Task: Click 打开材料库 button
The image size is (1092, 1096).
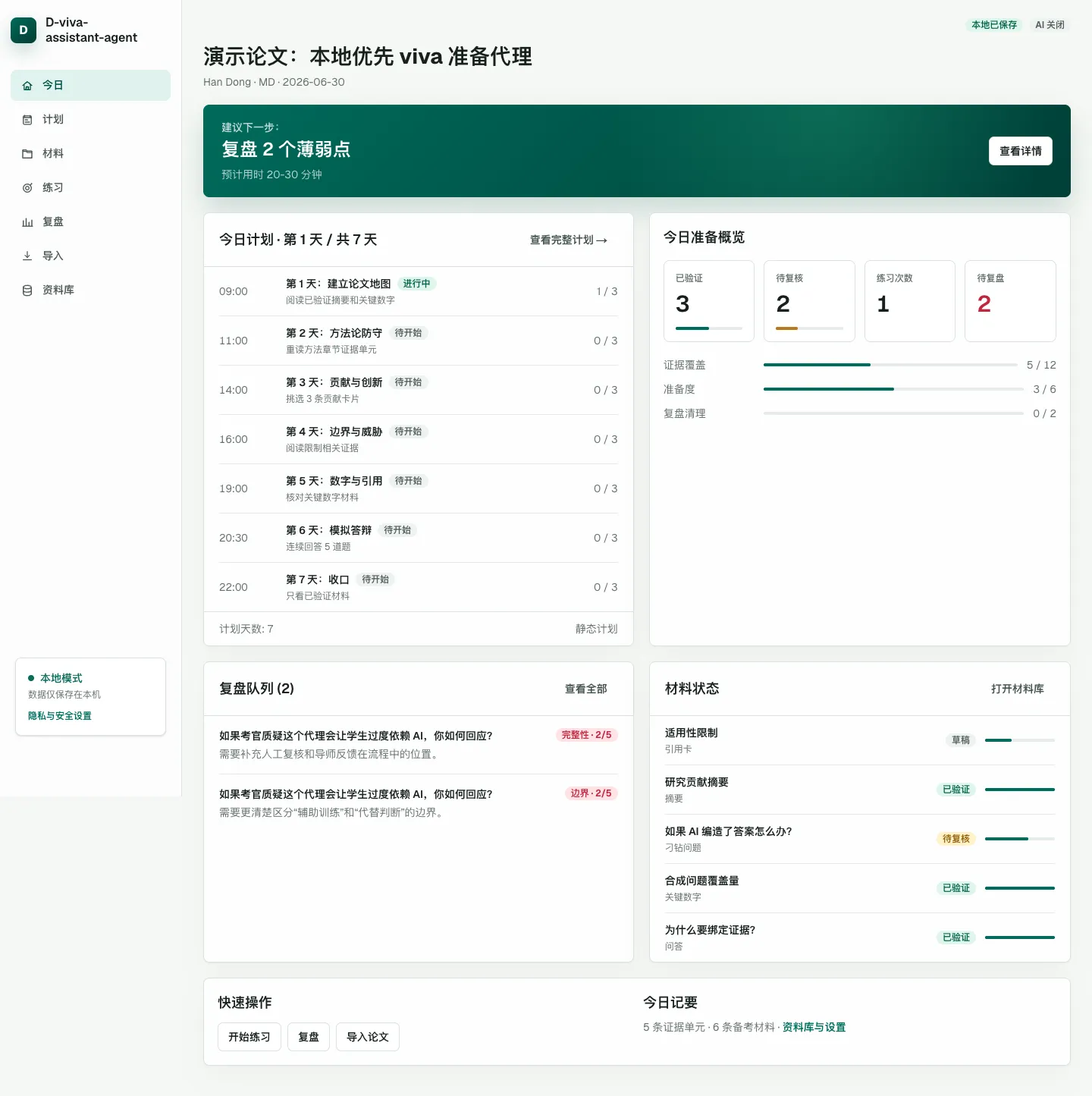Action: click(x=1017, y=689)
